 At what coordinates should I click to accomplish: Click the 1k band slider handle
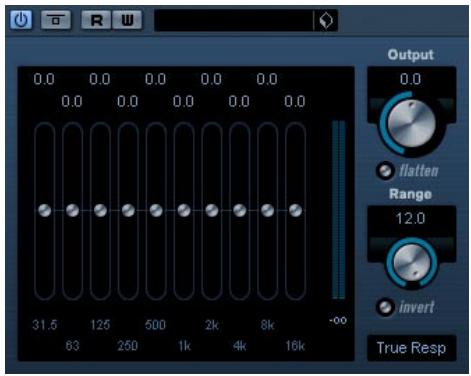[184, 210]
